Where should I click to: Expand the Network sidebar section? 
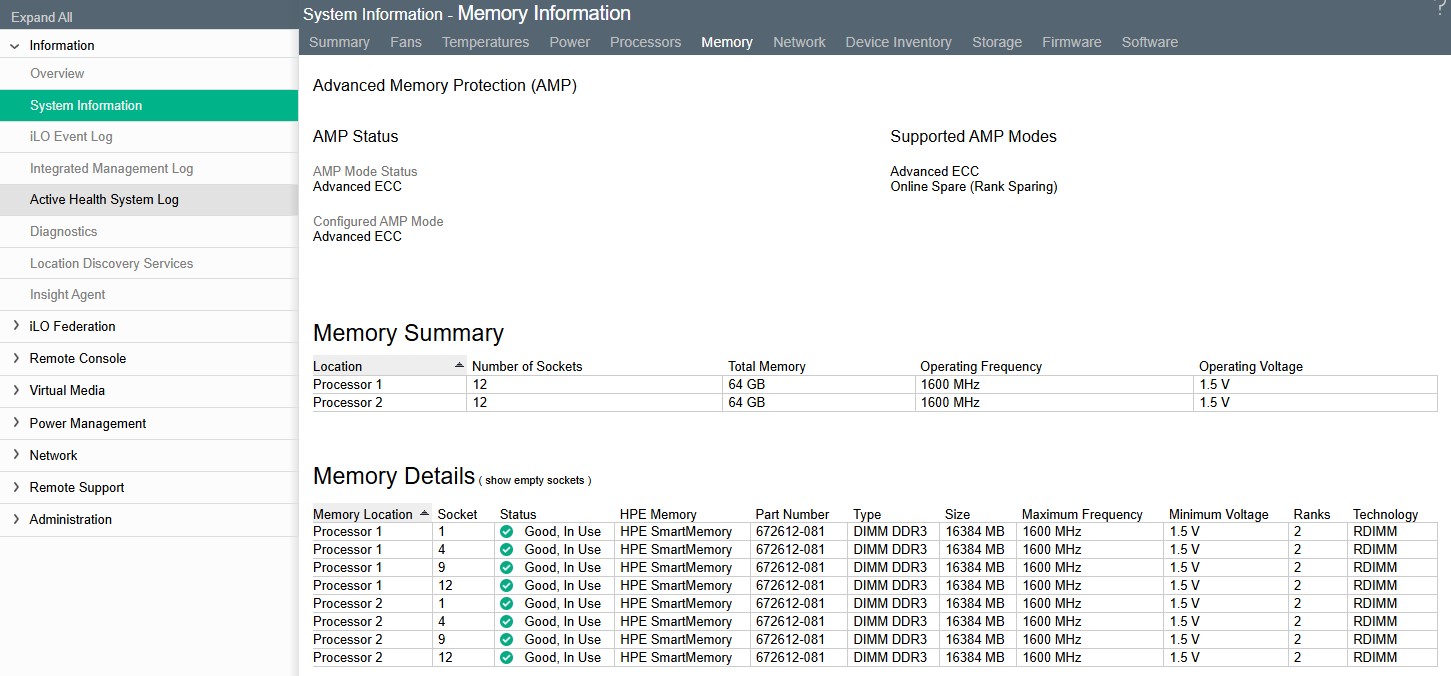click(15, 455)
